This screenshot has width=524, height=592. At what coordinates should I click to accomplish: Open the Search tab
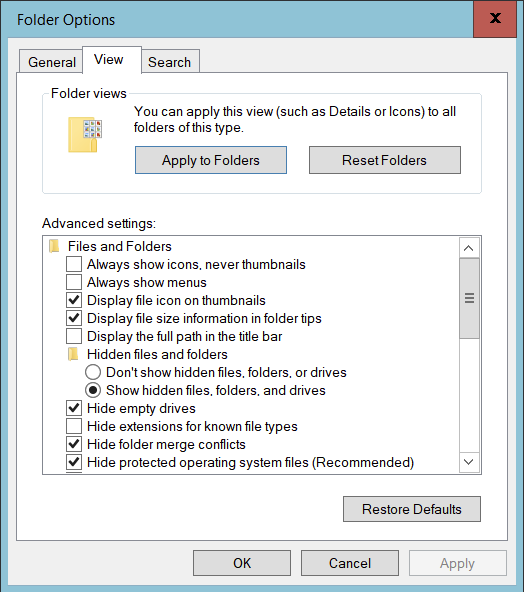point(170,62)
